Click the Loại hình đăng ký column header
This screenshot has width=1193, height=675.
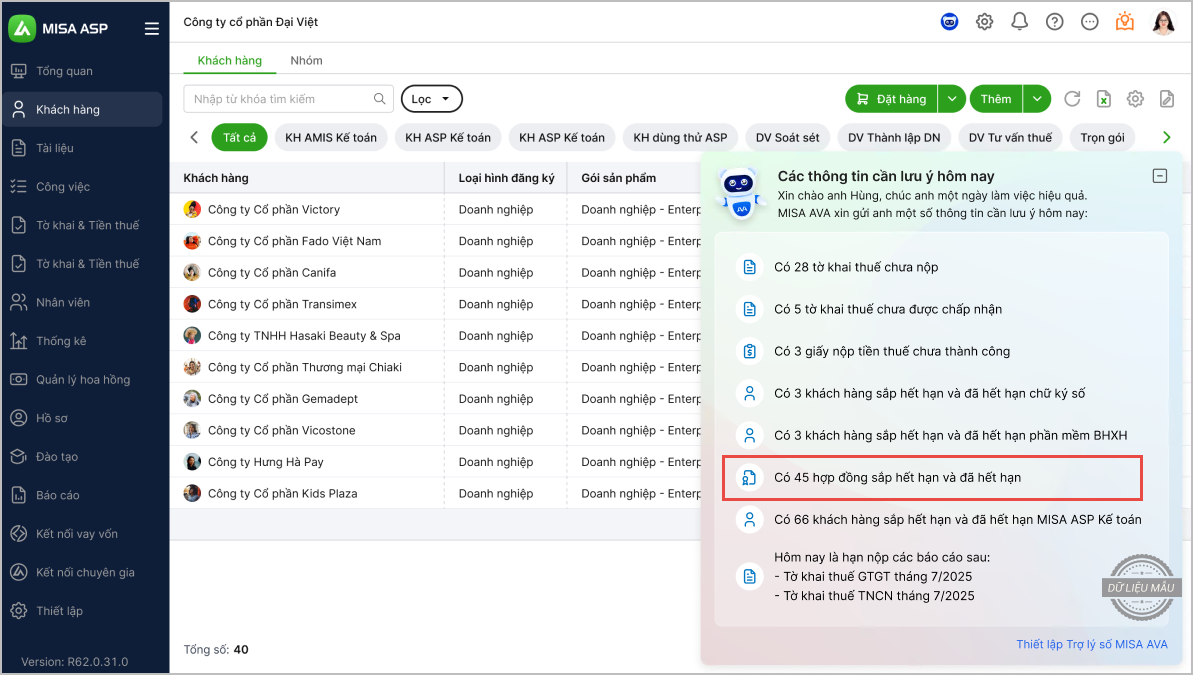point(507,178)
